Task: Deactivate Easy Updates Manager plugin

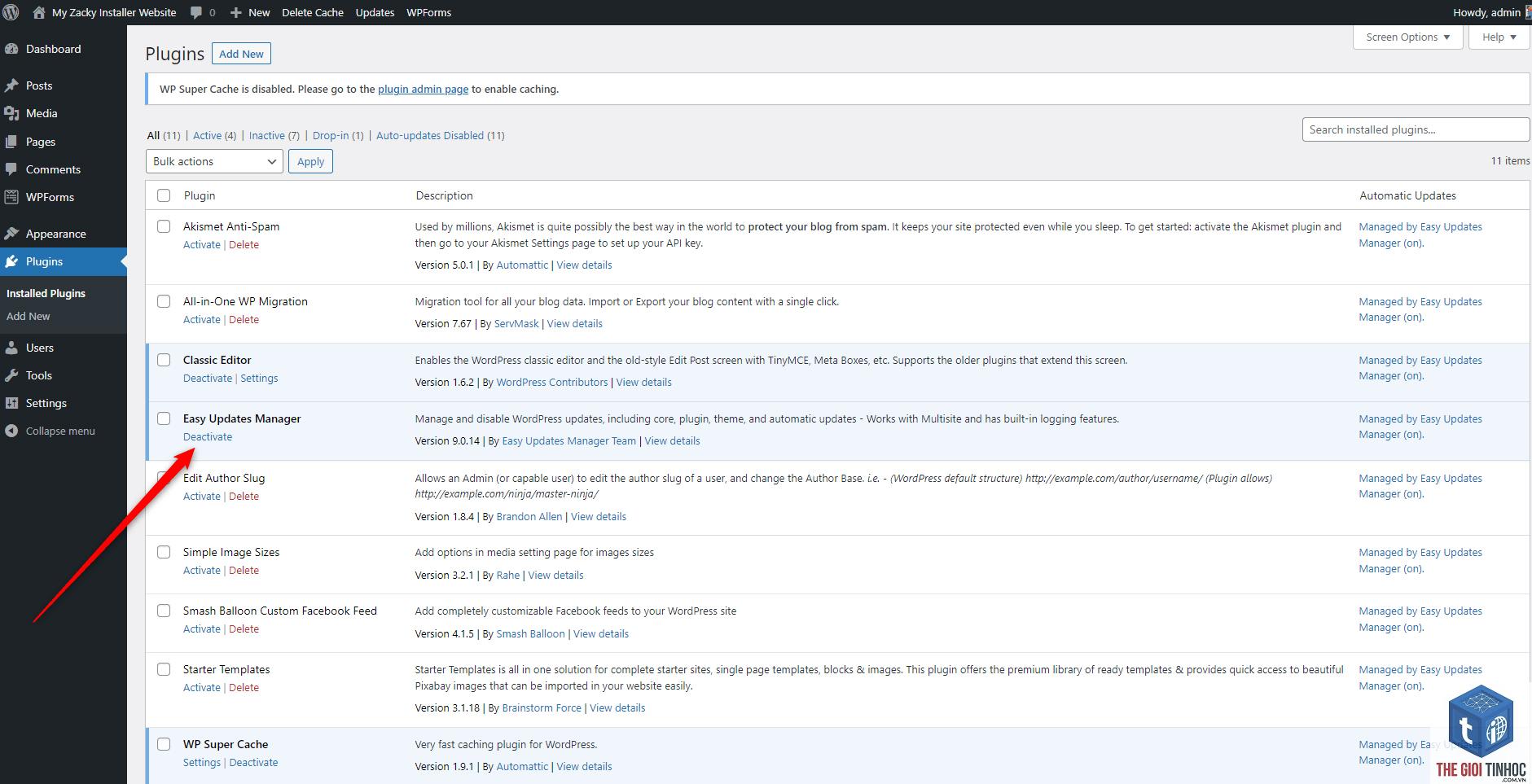Action: (x=208, y=436)
